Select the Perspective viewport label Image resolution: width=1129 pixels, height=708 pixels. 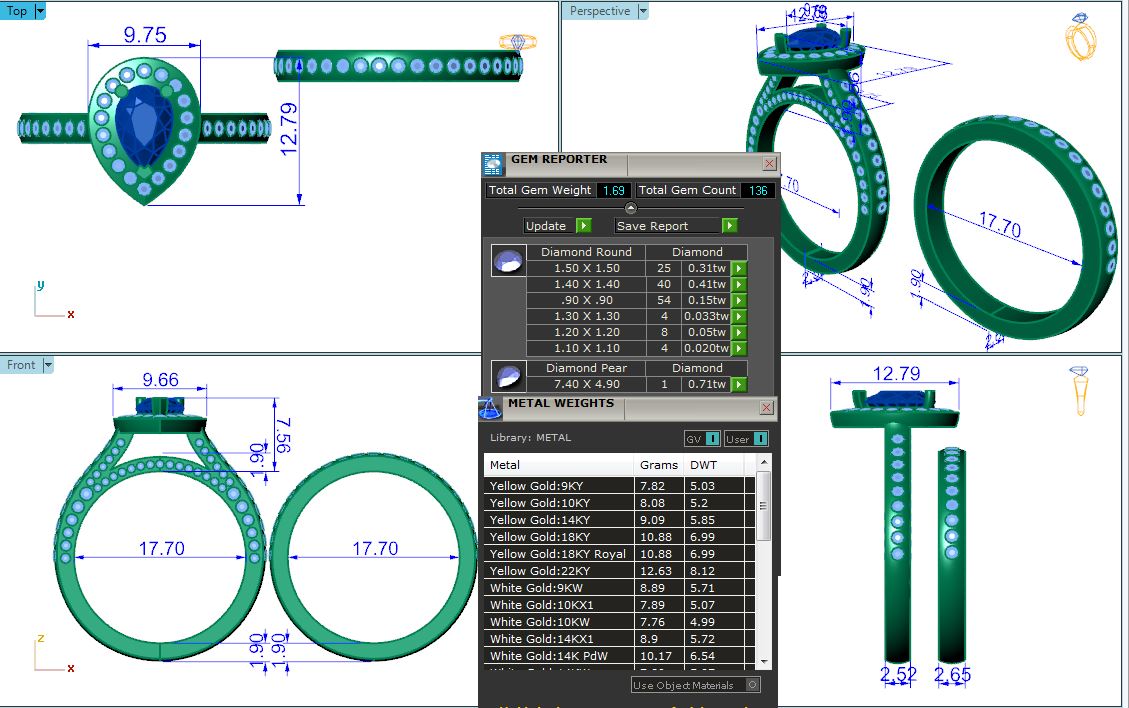click(600, 11)
